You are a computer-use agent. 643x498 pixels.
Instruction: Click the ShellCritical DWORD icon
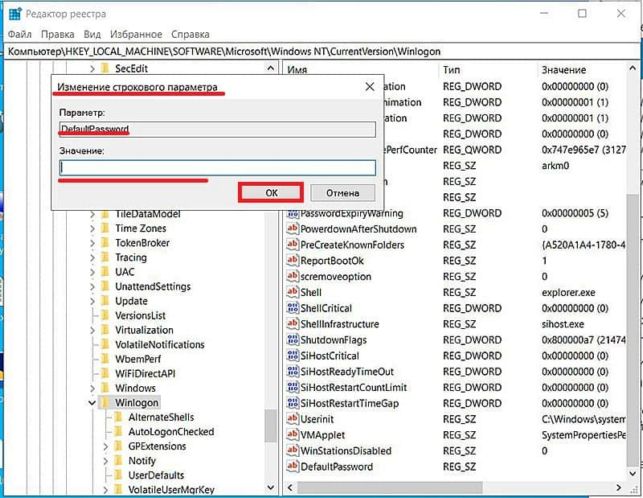292,308
